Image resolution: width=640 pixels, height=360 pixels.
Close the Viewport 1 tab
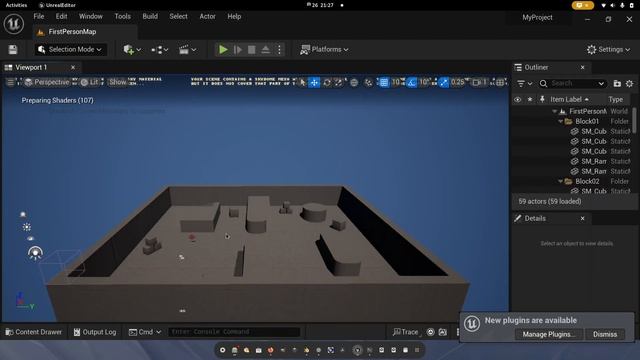click(73, 67)
